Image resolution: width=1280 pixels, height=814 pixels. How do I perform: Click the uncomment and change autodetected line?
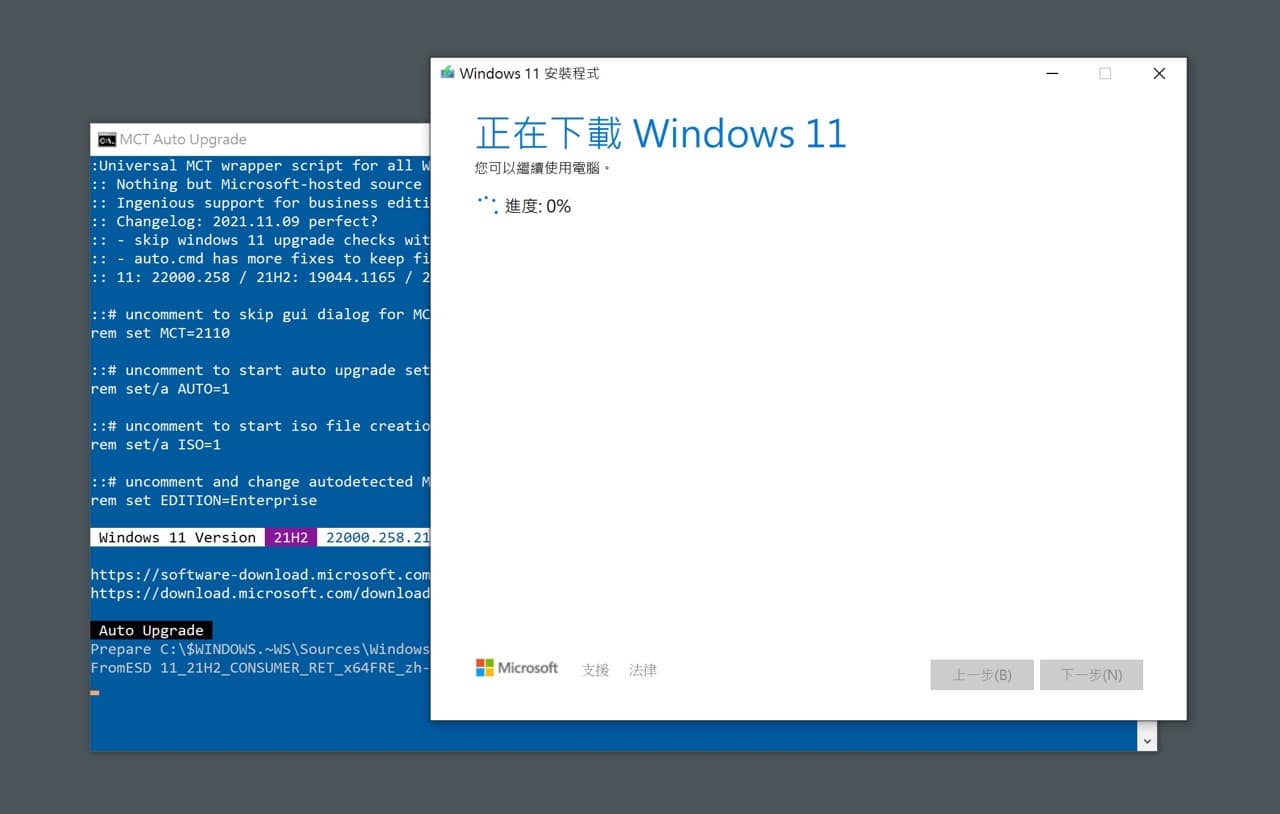click(260, 482)
